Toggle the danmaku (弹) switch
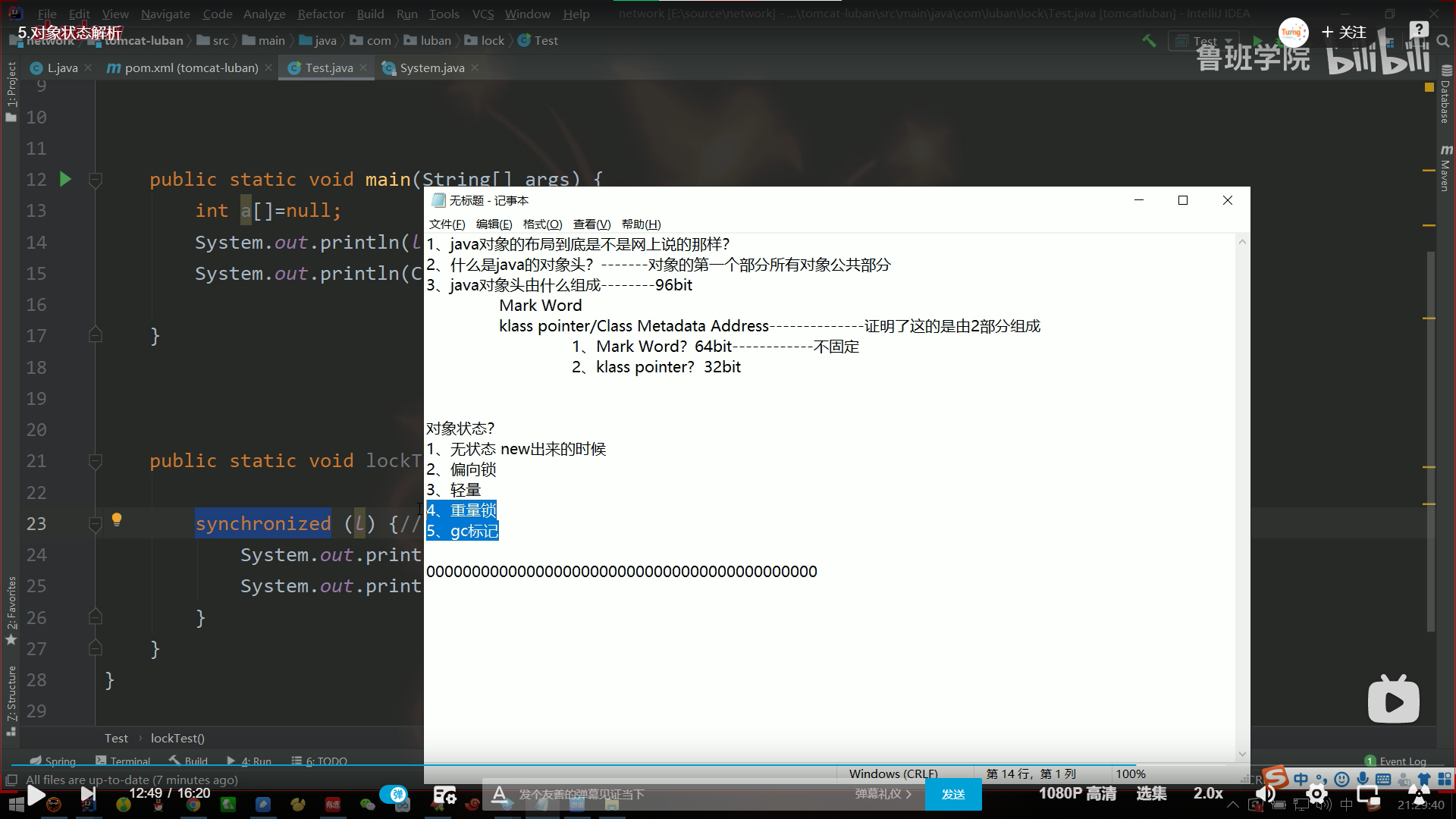 [x=394, y=794]
